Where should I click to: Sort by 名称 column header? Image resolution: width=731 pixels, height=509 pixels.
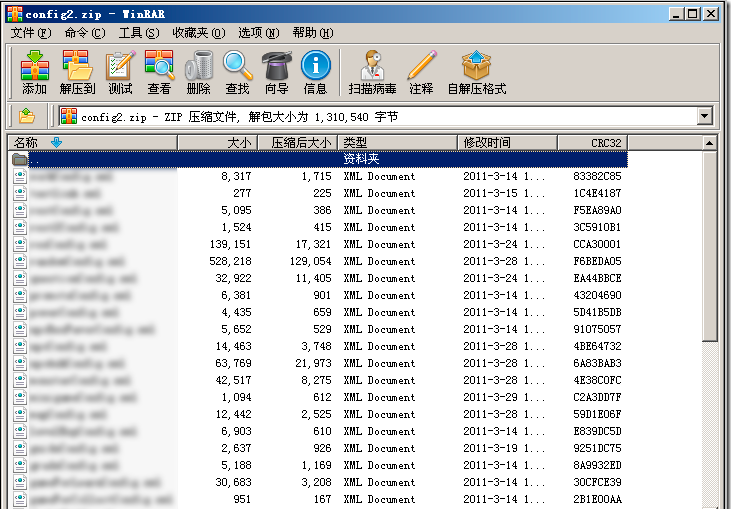pos(93,143)
